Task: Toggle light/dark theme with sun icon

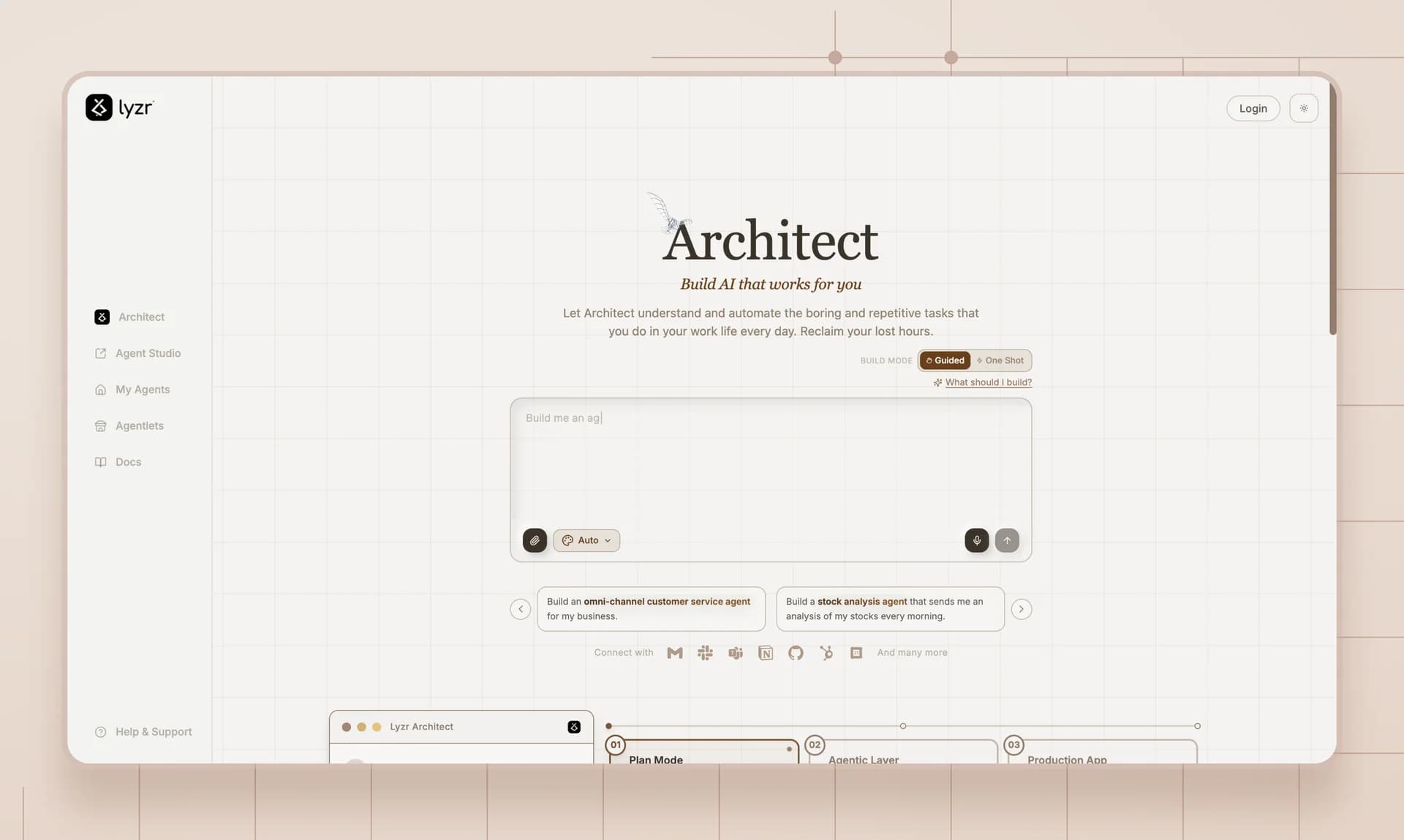Action: [1304, 107]
